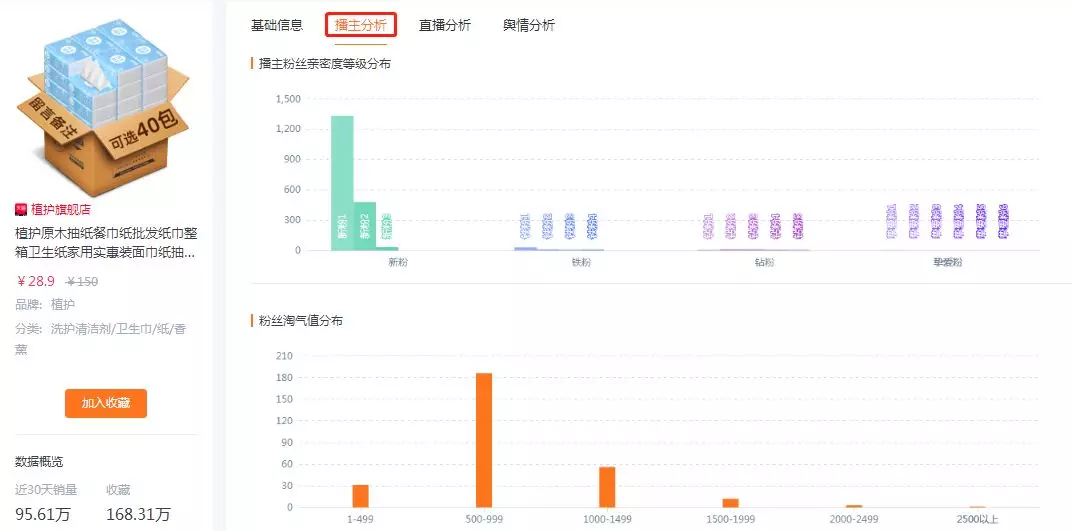Click the 铁粉 axis label
Viewport: 1072px width, 531px height.
pos(582,262)
